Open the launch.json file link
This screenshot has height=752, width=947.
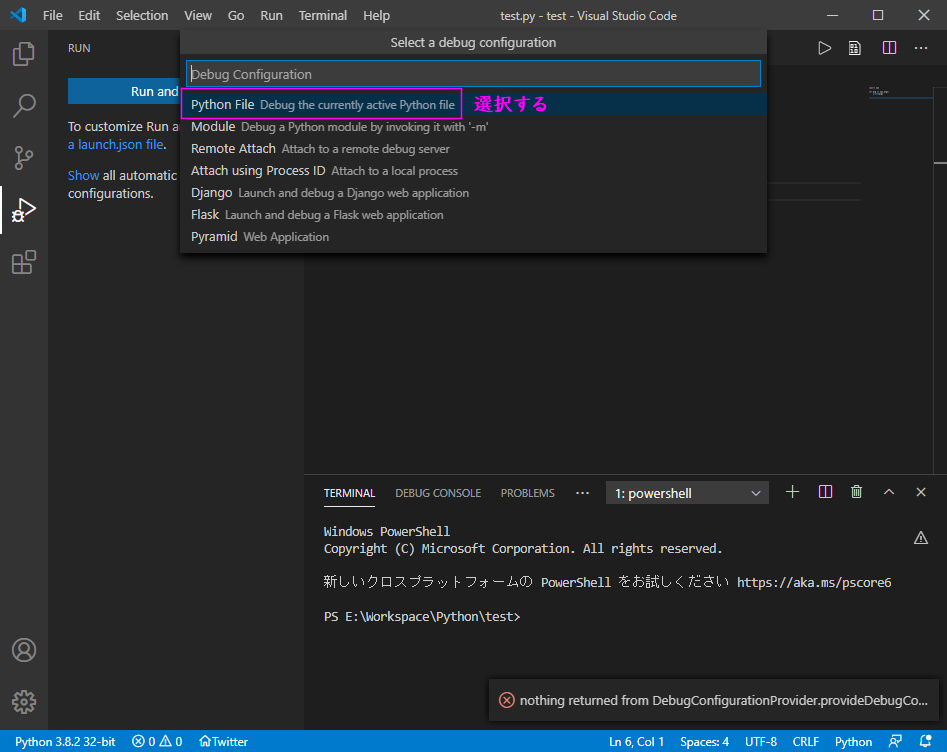pos(116,145)
